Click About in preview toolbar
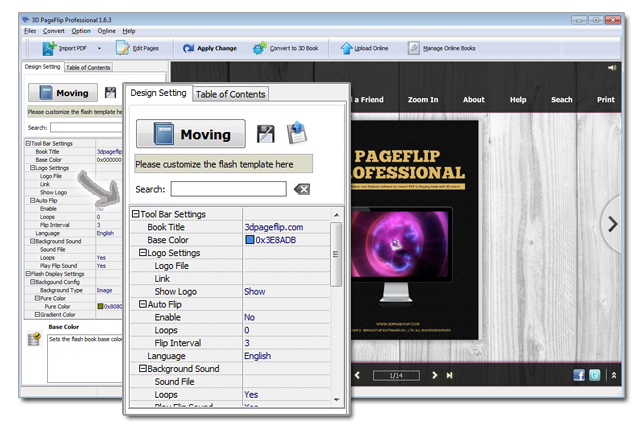 coord(474,99)
